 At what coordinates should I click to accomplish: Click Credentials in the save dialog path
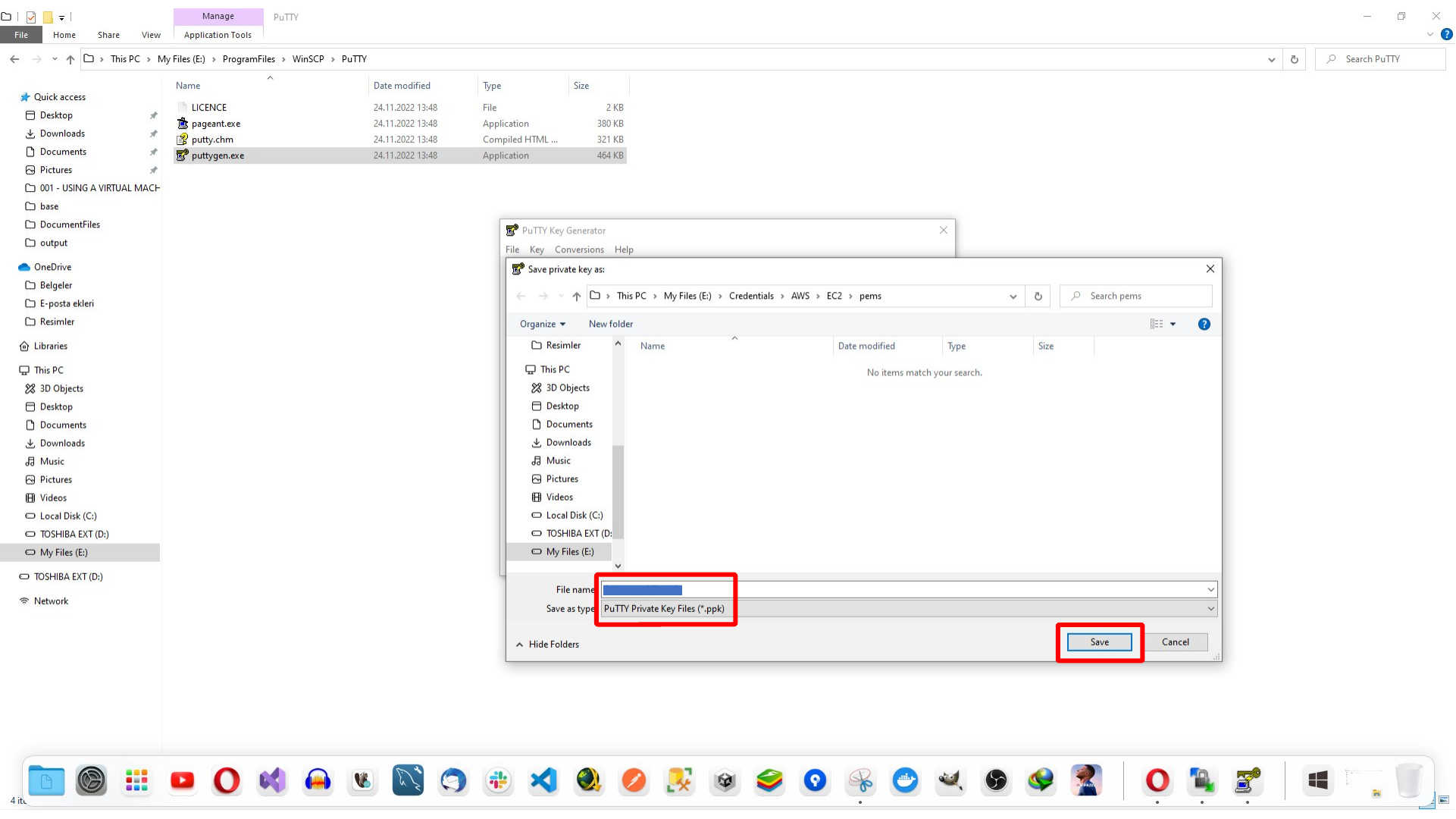(x=751, y=297)
